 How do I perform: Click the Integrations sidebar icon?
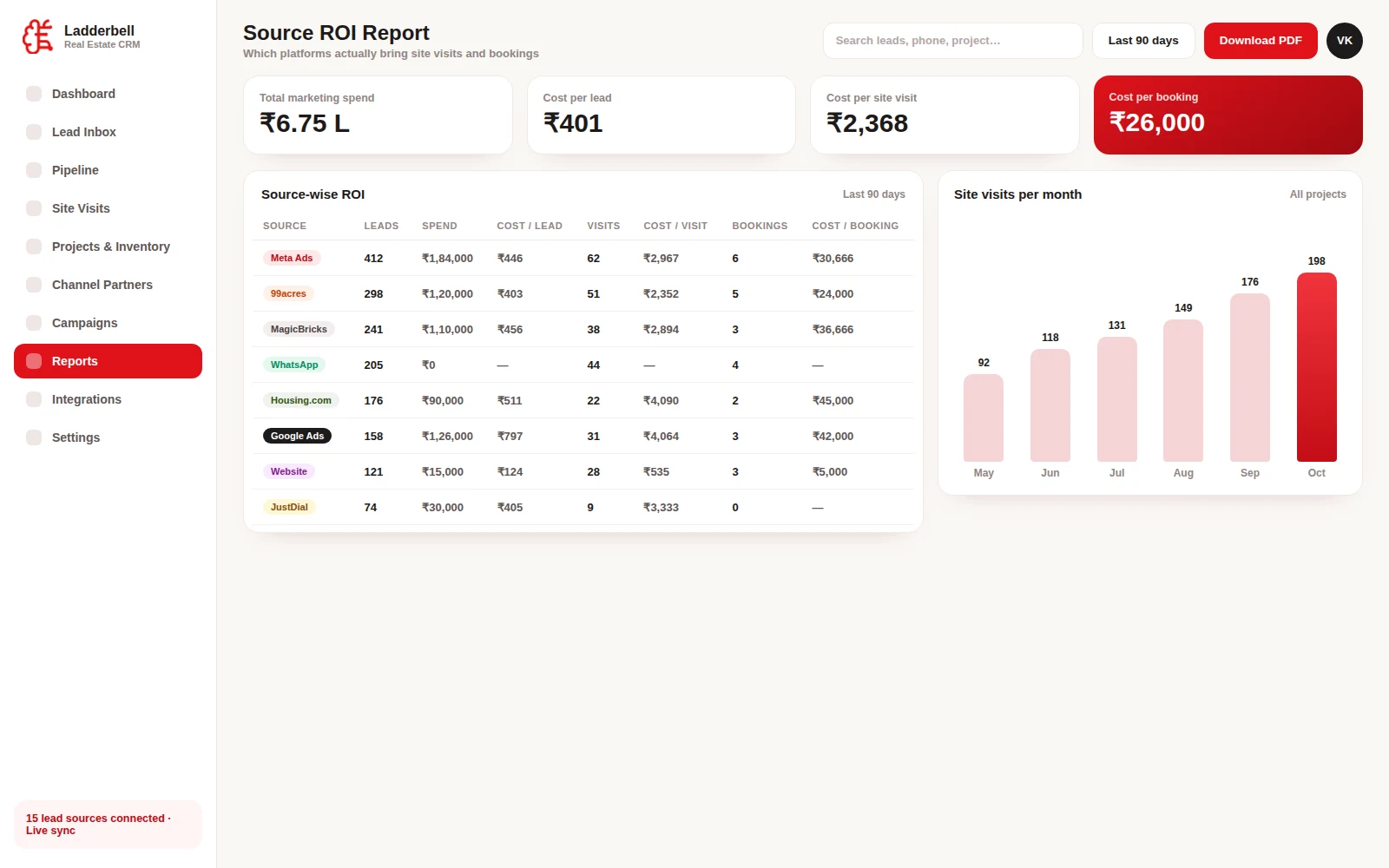click(34, 399)
